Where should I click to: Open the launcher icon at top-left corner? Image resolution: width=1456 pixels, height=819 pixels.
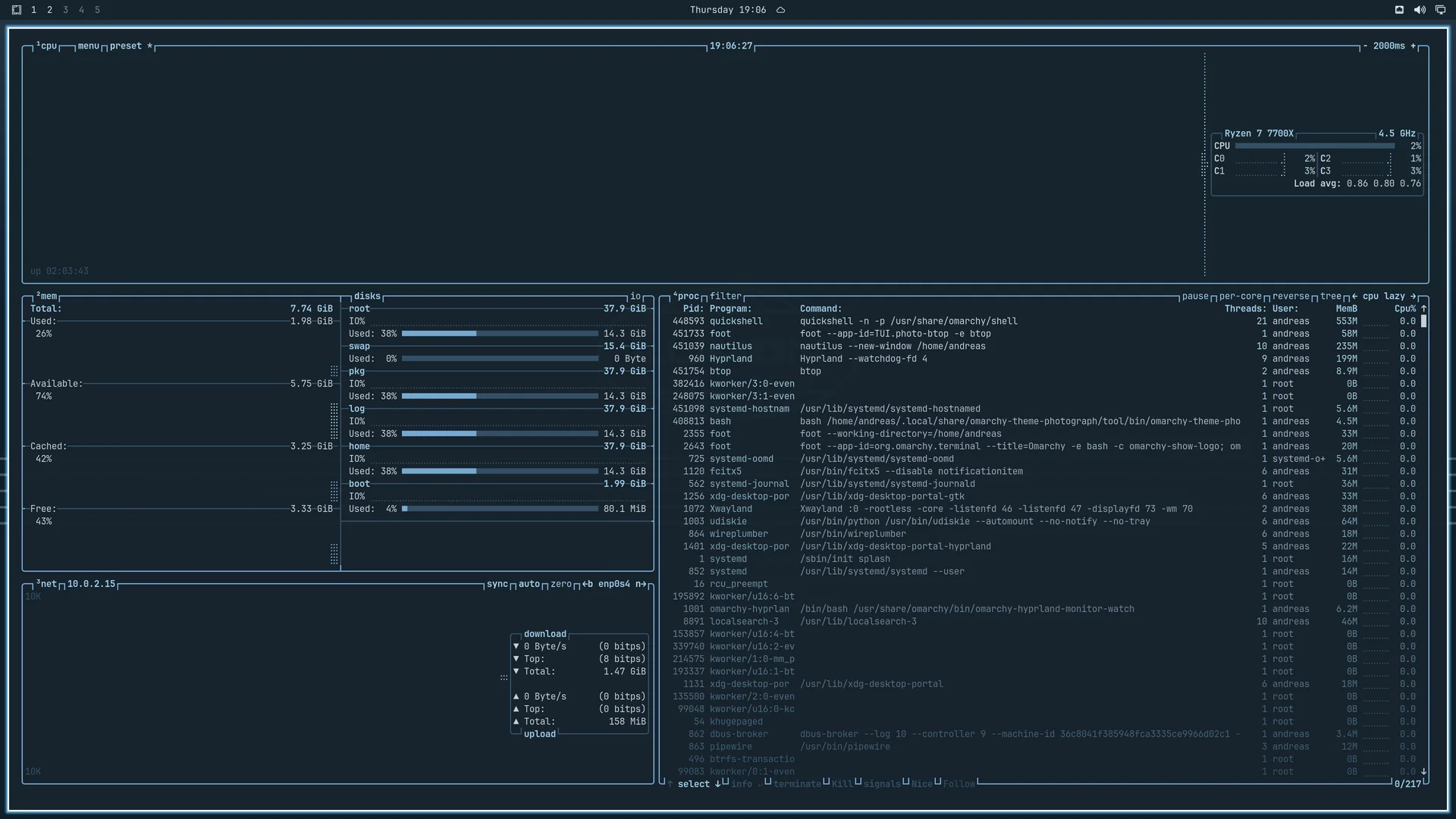tap(17, 10)
